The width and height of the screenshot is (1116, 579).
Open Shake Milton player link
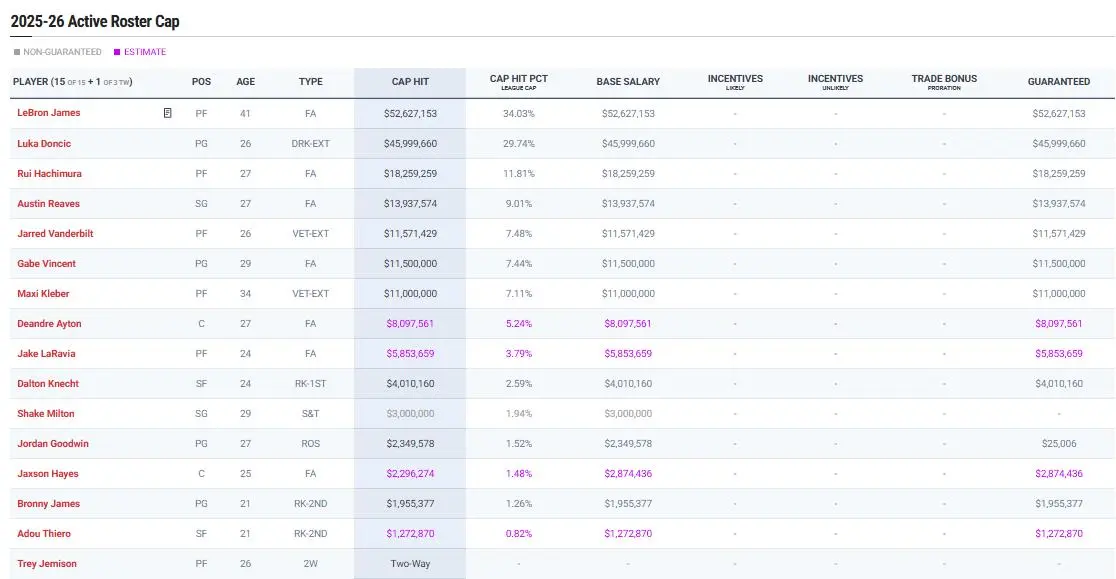coord(46,413)
